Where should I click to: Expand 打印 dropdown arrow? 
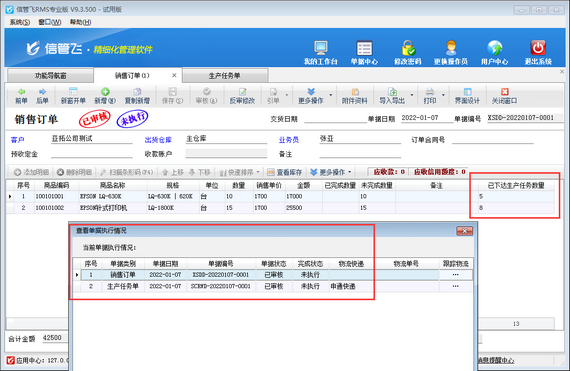coord(443,95)
